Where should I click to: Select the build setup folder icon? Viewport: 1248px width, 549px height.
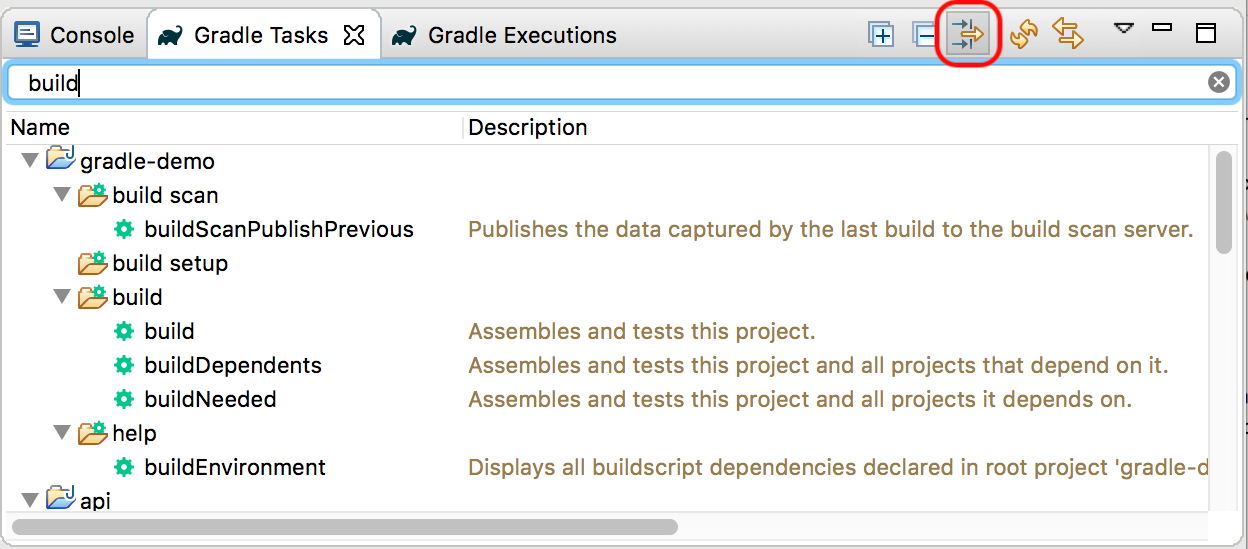coord(93,263)
